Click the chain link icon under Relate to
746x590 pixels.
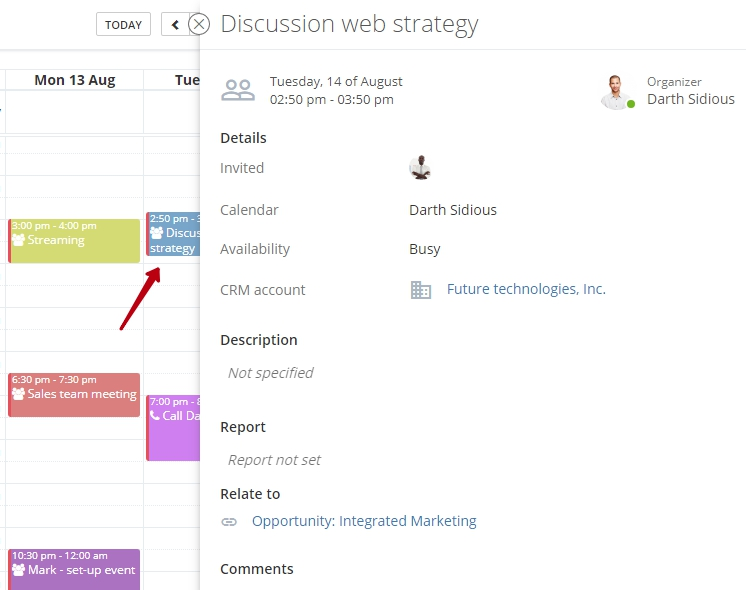click(229, 522)
